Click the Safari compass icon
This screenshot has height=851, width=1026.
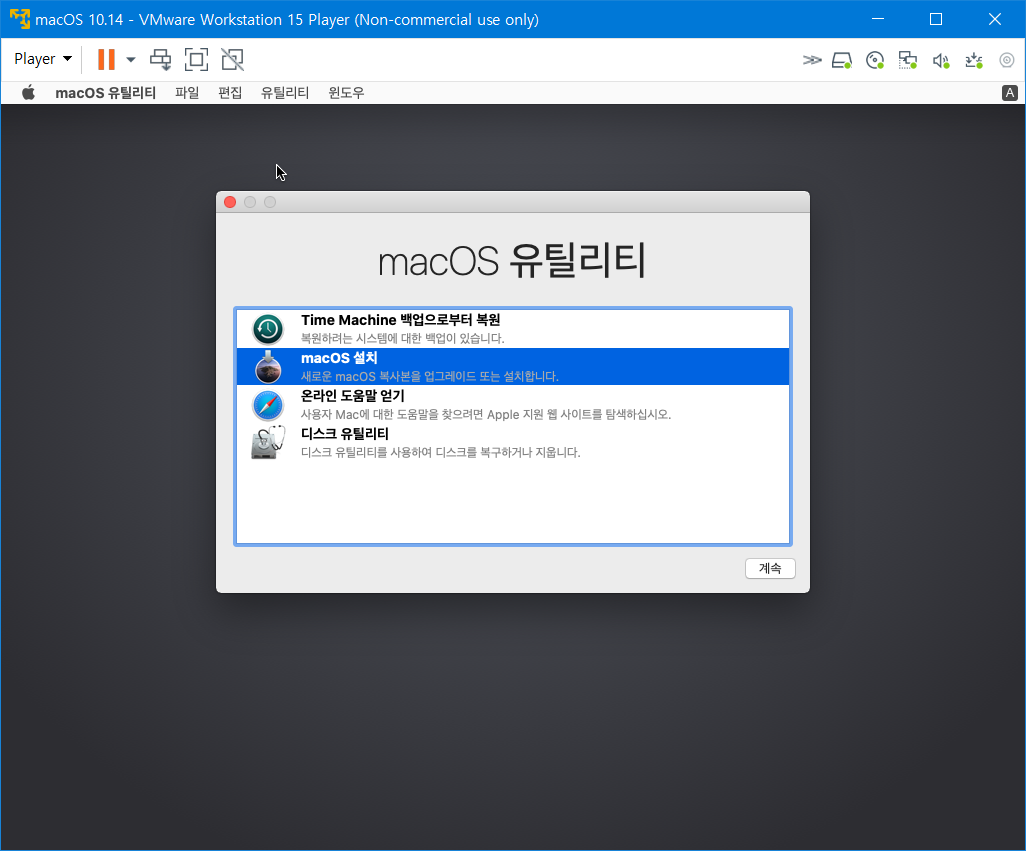pos(268,405)
